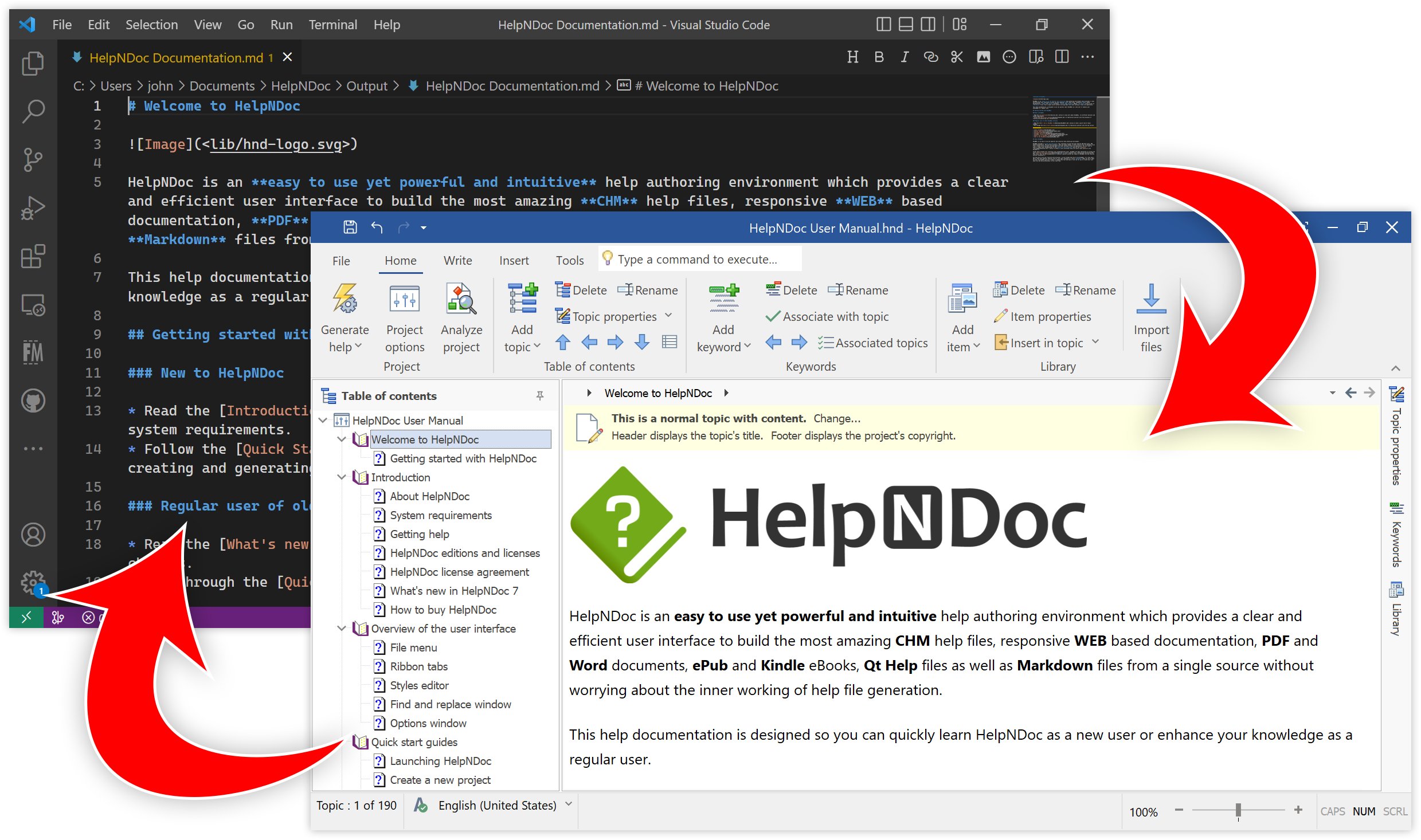Screen dimensions: 1421x840
Task: Toggle bold formatting in Markdown editor
Action: click(879, 57)
